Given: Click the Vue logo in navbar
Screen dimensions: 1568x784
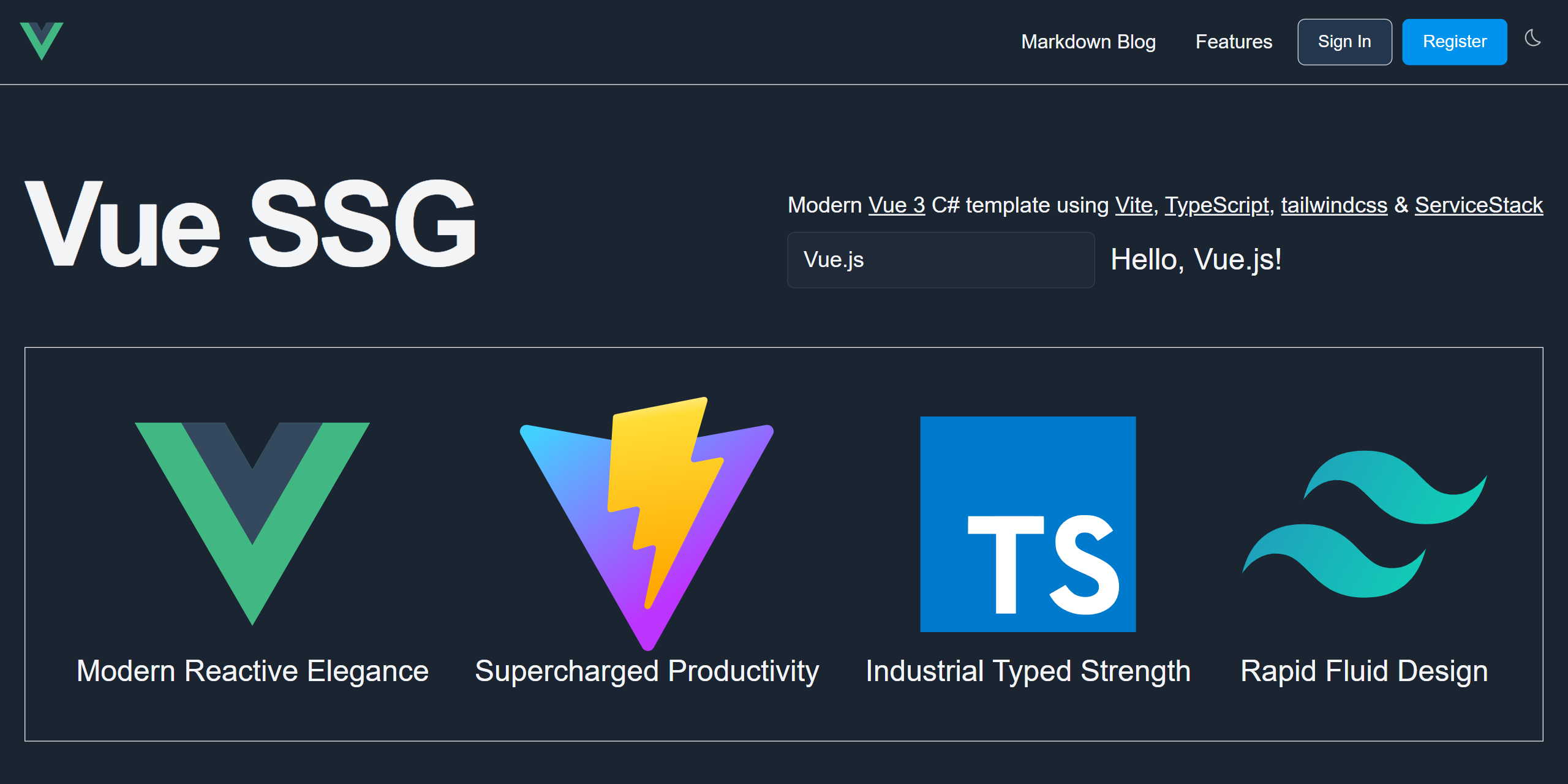Looking at the screenshot, I should pos(42,41).
